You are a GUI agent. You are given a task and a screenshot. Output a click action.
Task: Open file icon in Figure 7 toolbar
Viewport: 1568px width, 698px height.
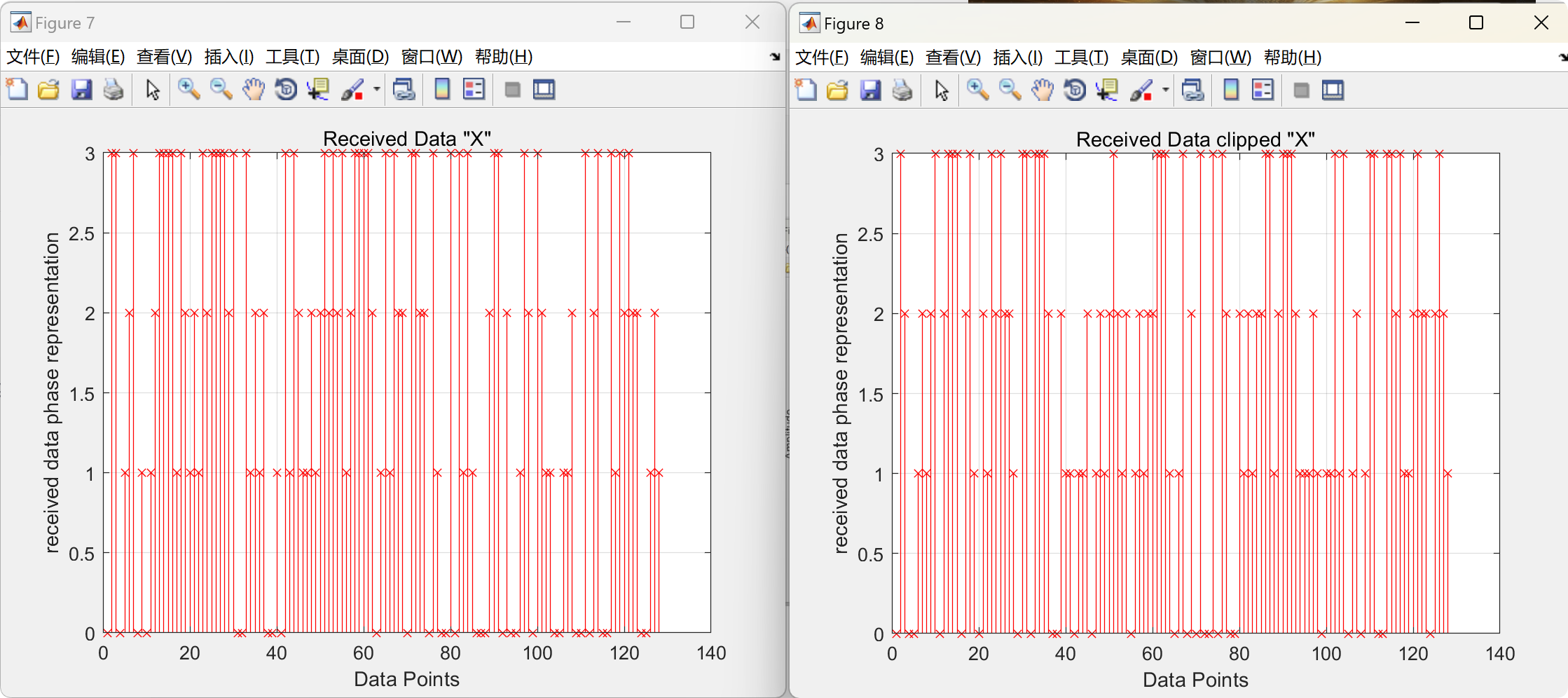click(x=48, y=89)
